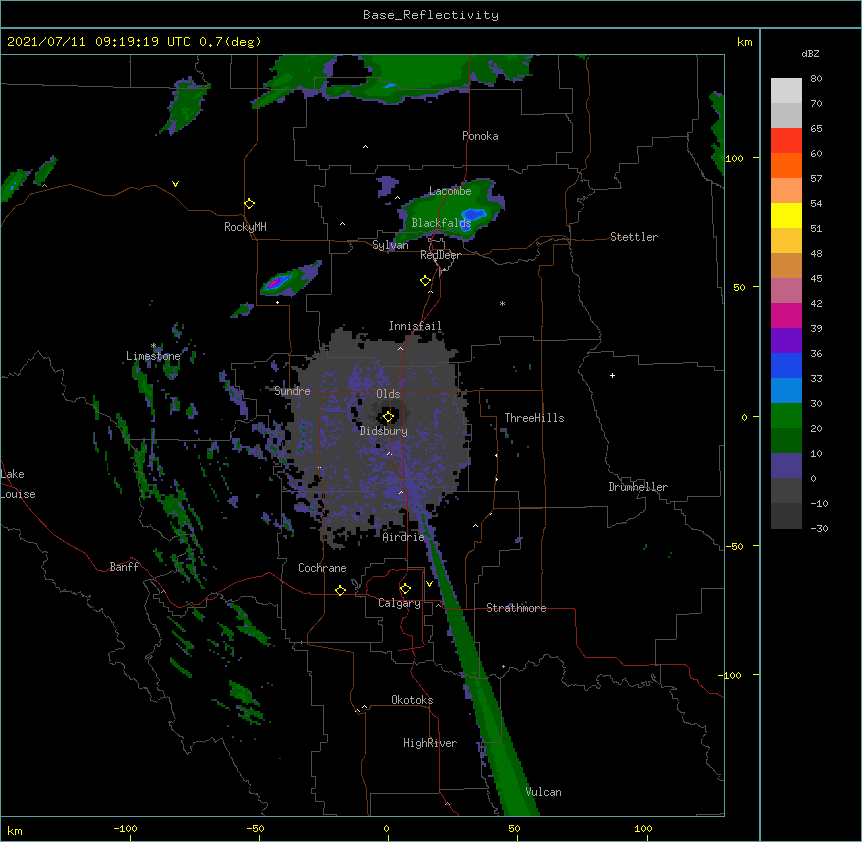Image resolution: width=862 pixels, height=842 pixels.
Task: Click the Stettler city label
Action: tap(633, 237)
